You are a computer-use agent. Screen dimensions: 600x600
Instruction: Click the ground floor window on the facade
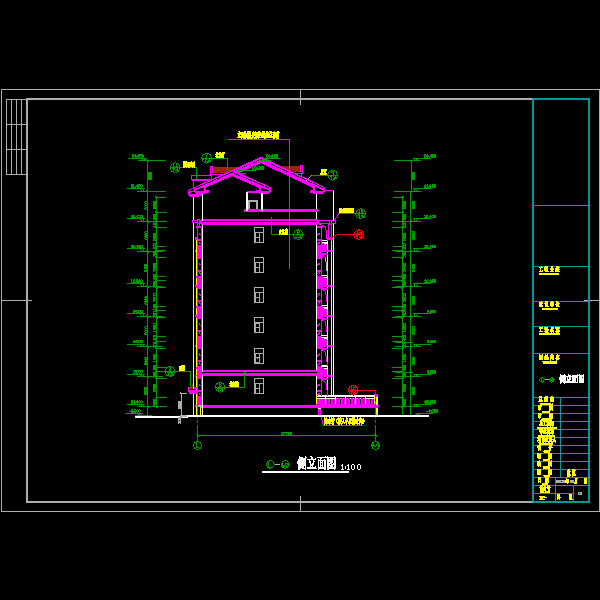pyautogui.click(x=259, y=386)
